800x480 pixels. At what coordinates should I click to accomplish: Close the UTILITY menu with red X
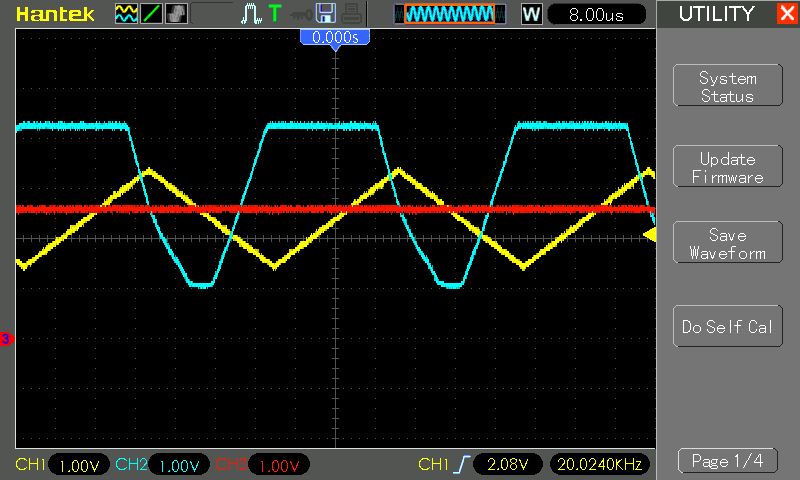[x=787, y=13]
